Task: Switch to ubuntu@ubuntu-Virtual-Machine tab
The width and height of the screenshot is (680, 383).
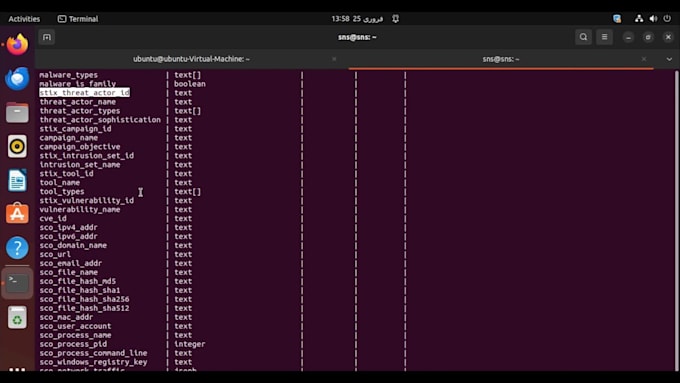Action: (191, 59)
